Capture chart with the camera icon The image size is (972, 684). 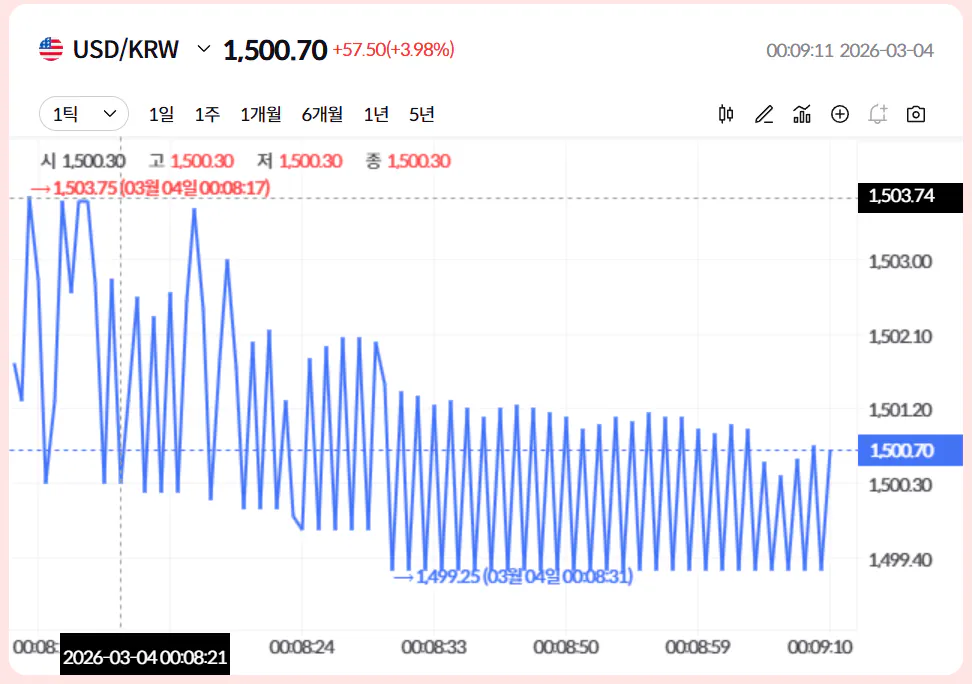(x=915, y=114)
